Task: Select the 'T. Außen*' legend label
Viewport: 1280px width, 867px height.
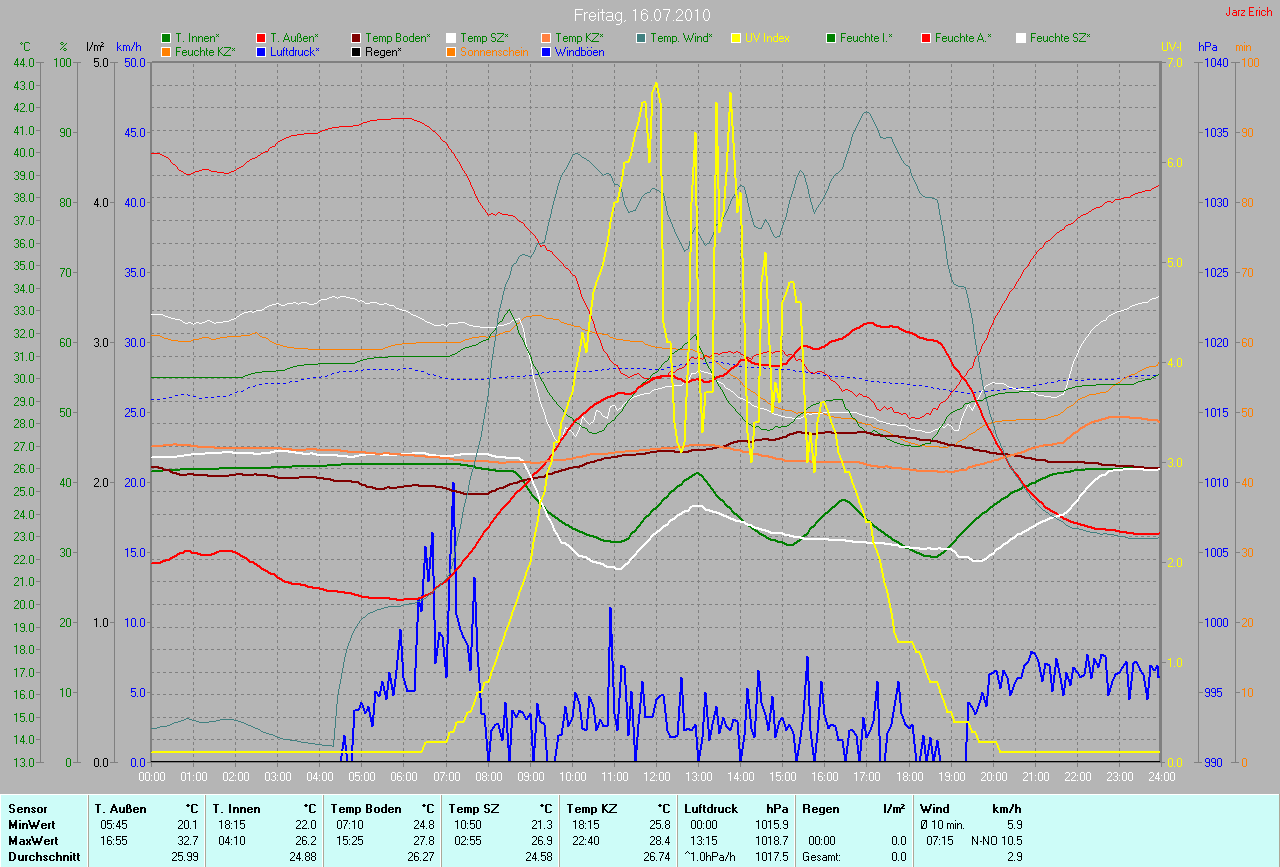Action: [x=294, y=38]
